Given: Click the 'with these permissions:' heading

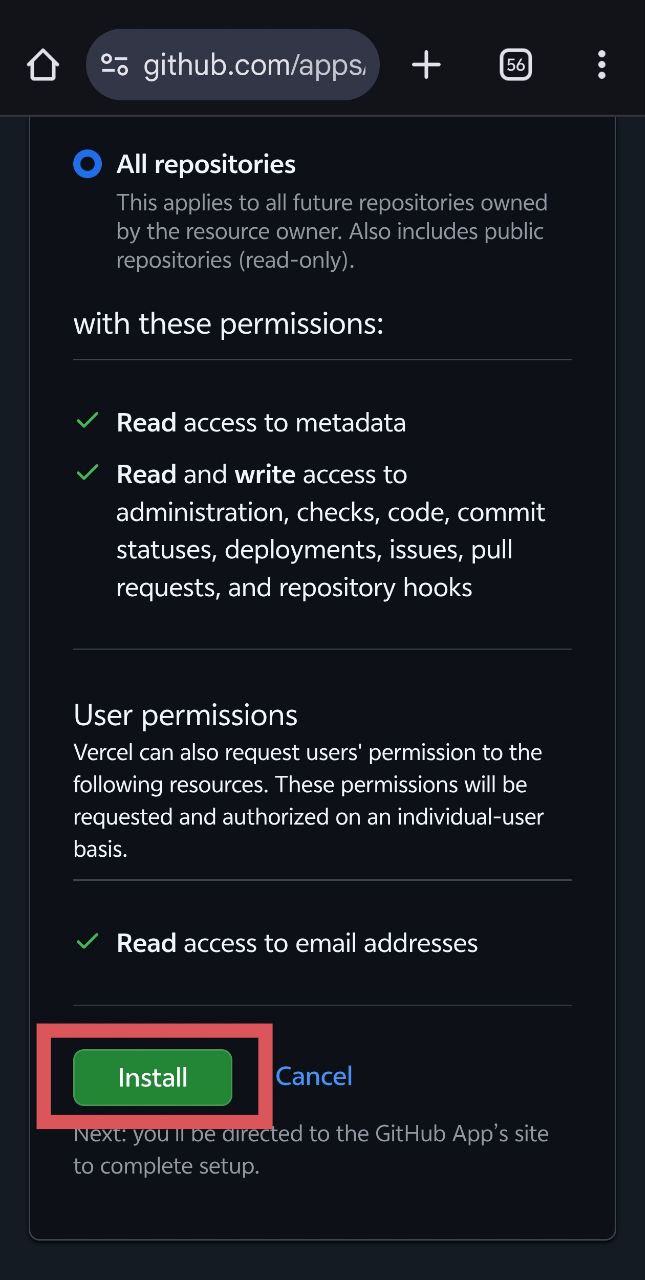Looking at the screenshot, I should coord(229,324).
